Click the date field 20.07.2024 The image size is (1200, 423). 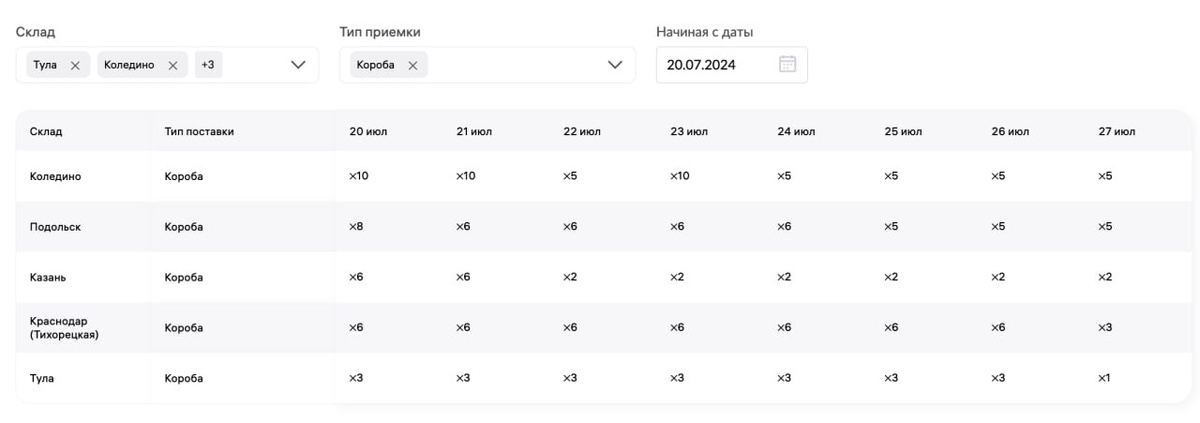731,65
